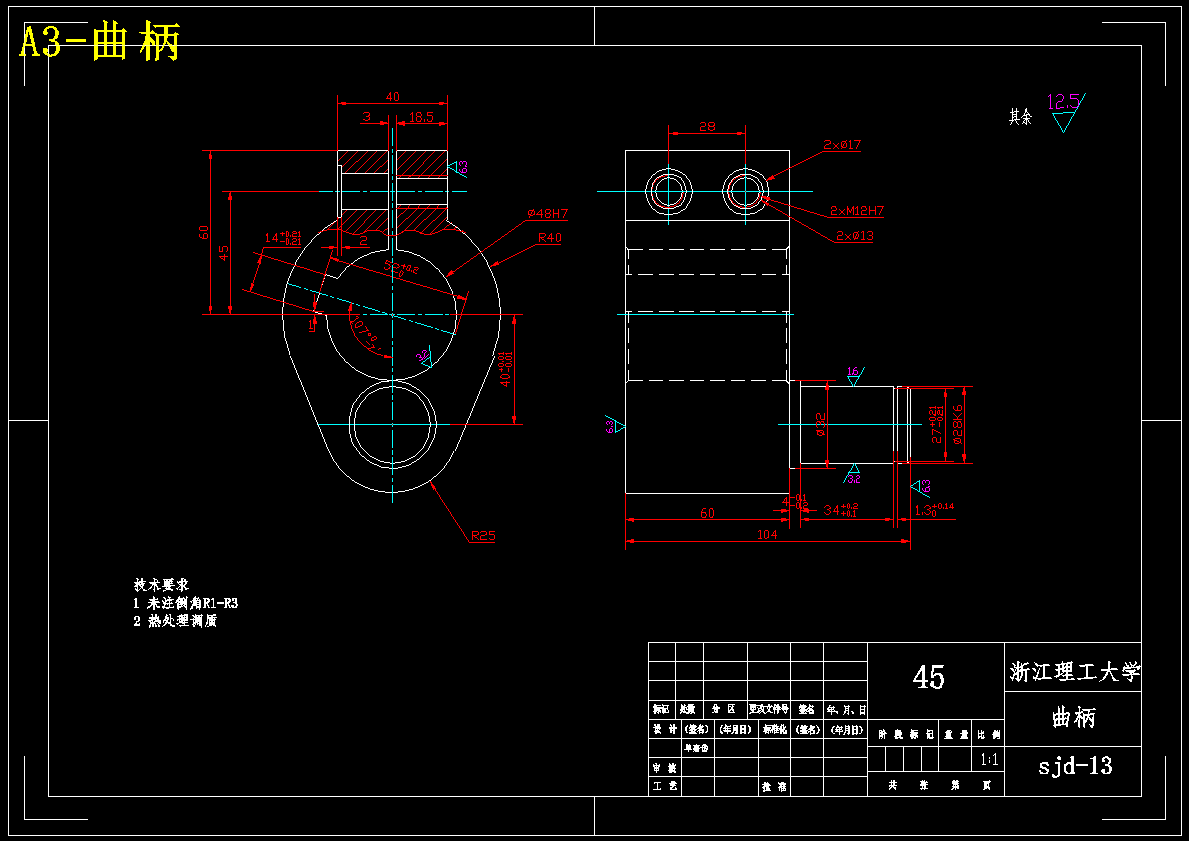Select the "R25" radius label
Image resolution: width=1189 pixels, height=841 pixels.
[x=483, y=536]
